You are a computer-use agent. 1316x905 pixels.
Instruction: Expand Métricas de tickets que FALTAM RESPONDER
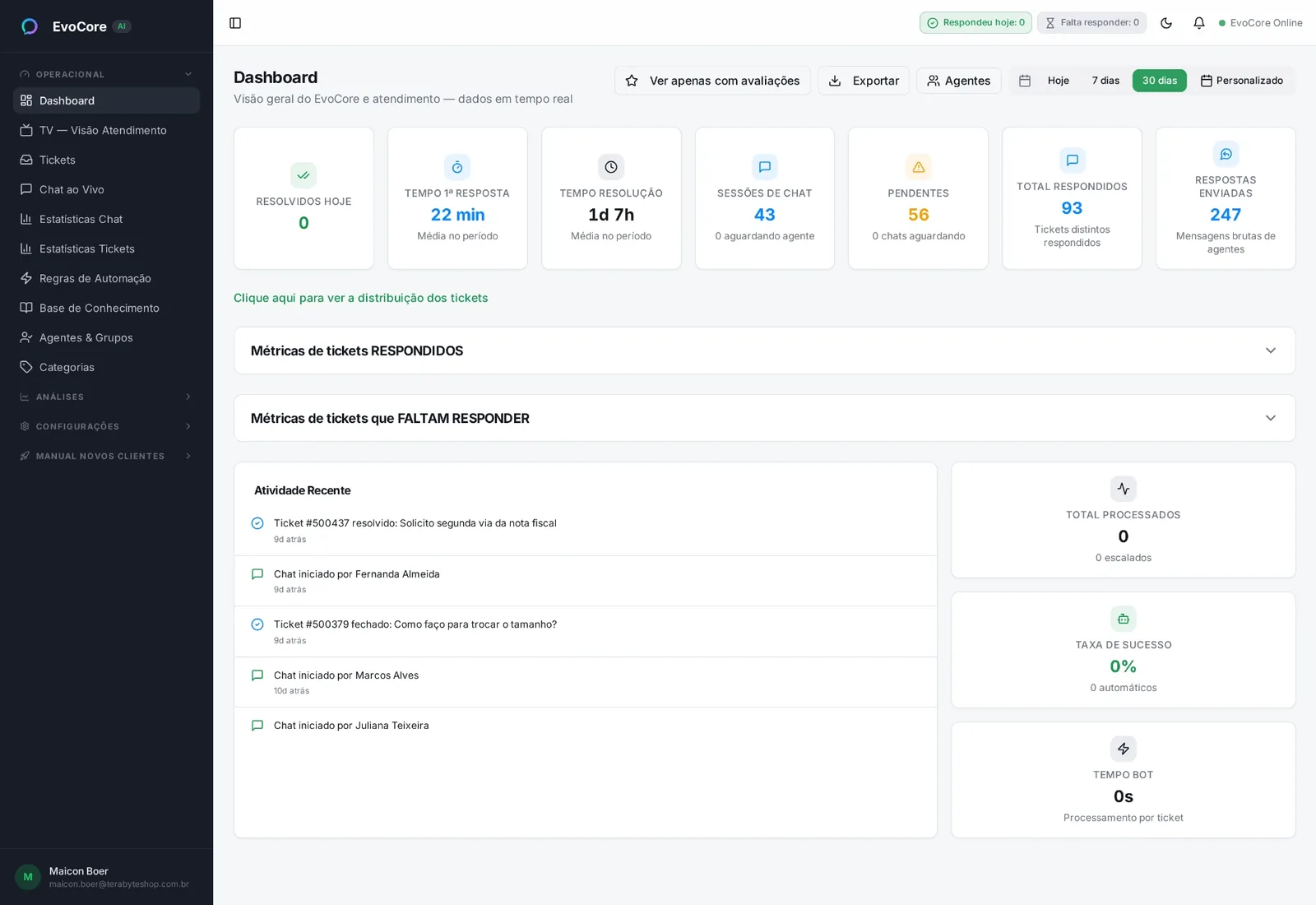765,418
